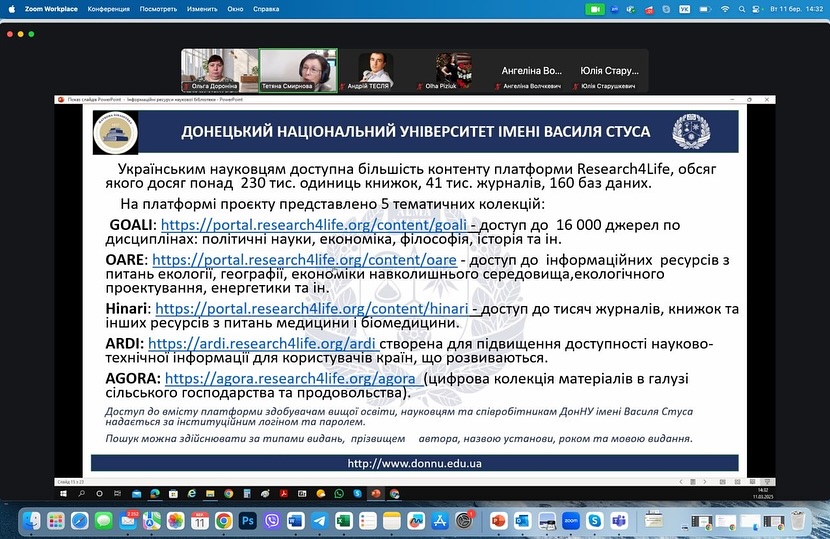Open System Settings in the dock
The width and height of the screenshot is (830, 539).
coord(464,521)
